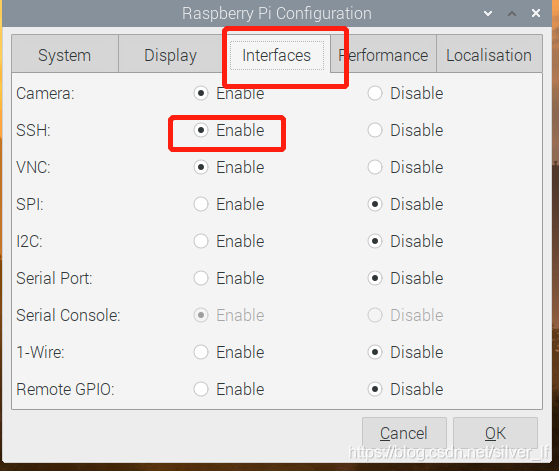
Task: Roll up window using title bar chevron-down icon
Action: pyautogui.click(x=488, y=14)
